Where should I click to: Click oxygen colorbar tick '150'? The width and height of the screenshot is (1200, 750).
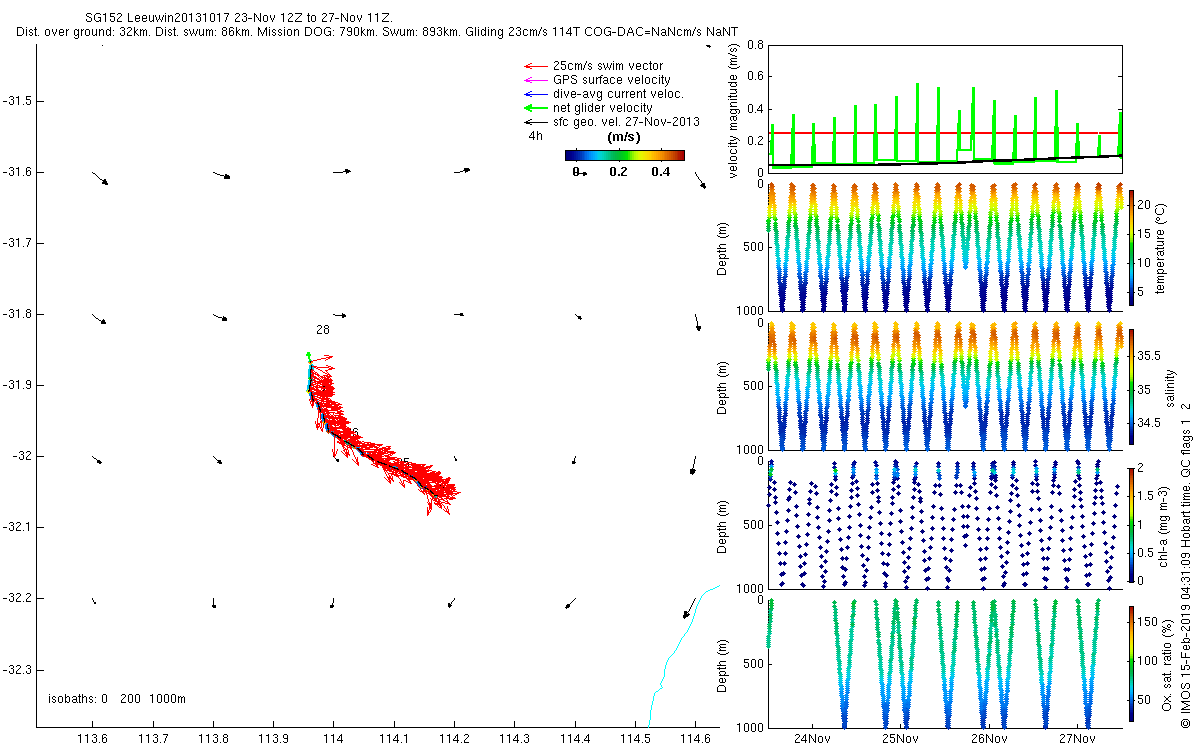pyautogui.click(x=1148, y=623)
